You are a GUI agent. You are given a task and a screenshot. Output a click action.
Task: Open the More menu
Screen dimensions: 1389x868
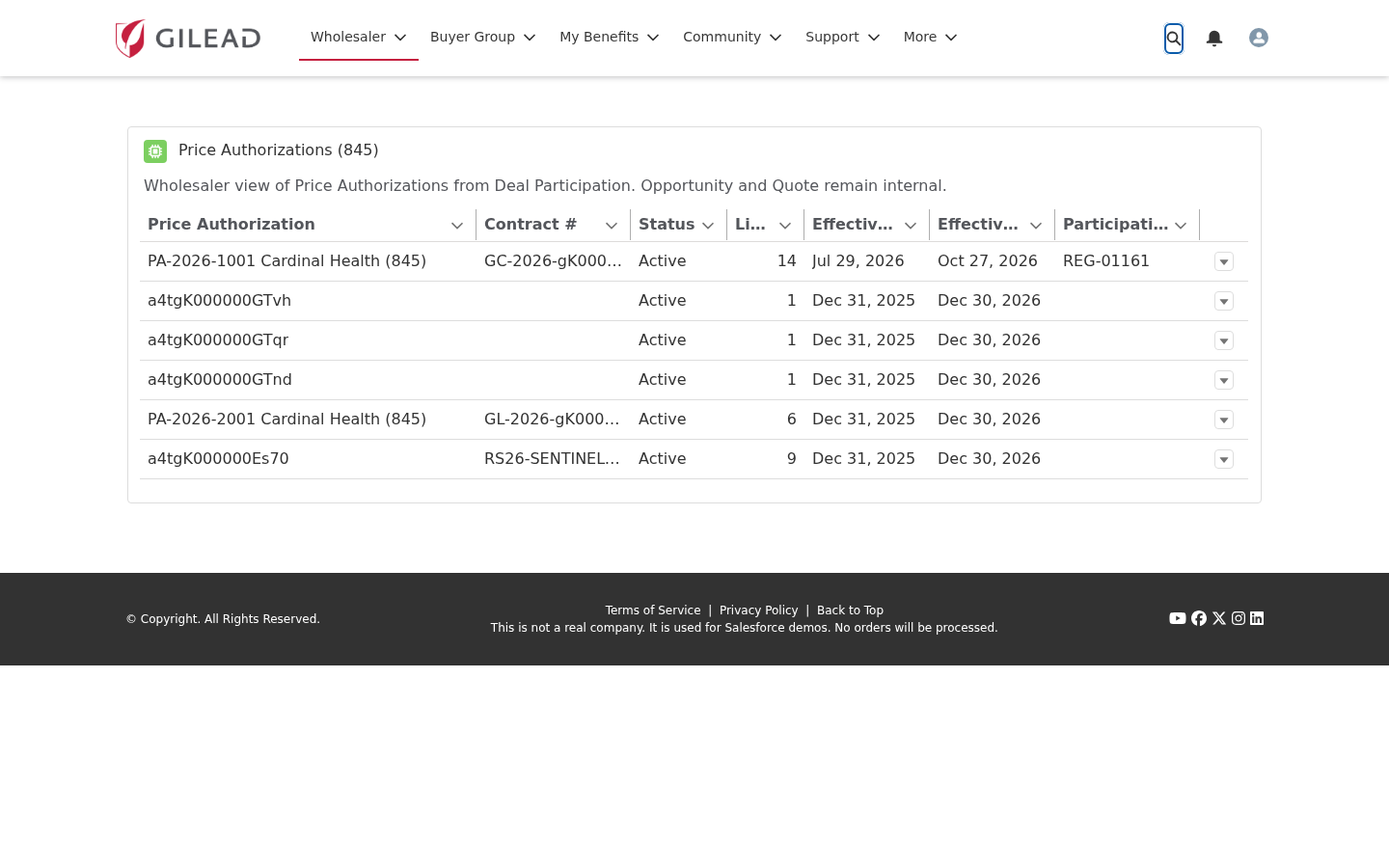[931, 37]
